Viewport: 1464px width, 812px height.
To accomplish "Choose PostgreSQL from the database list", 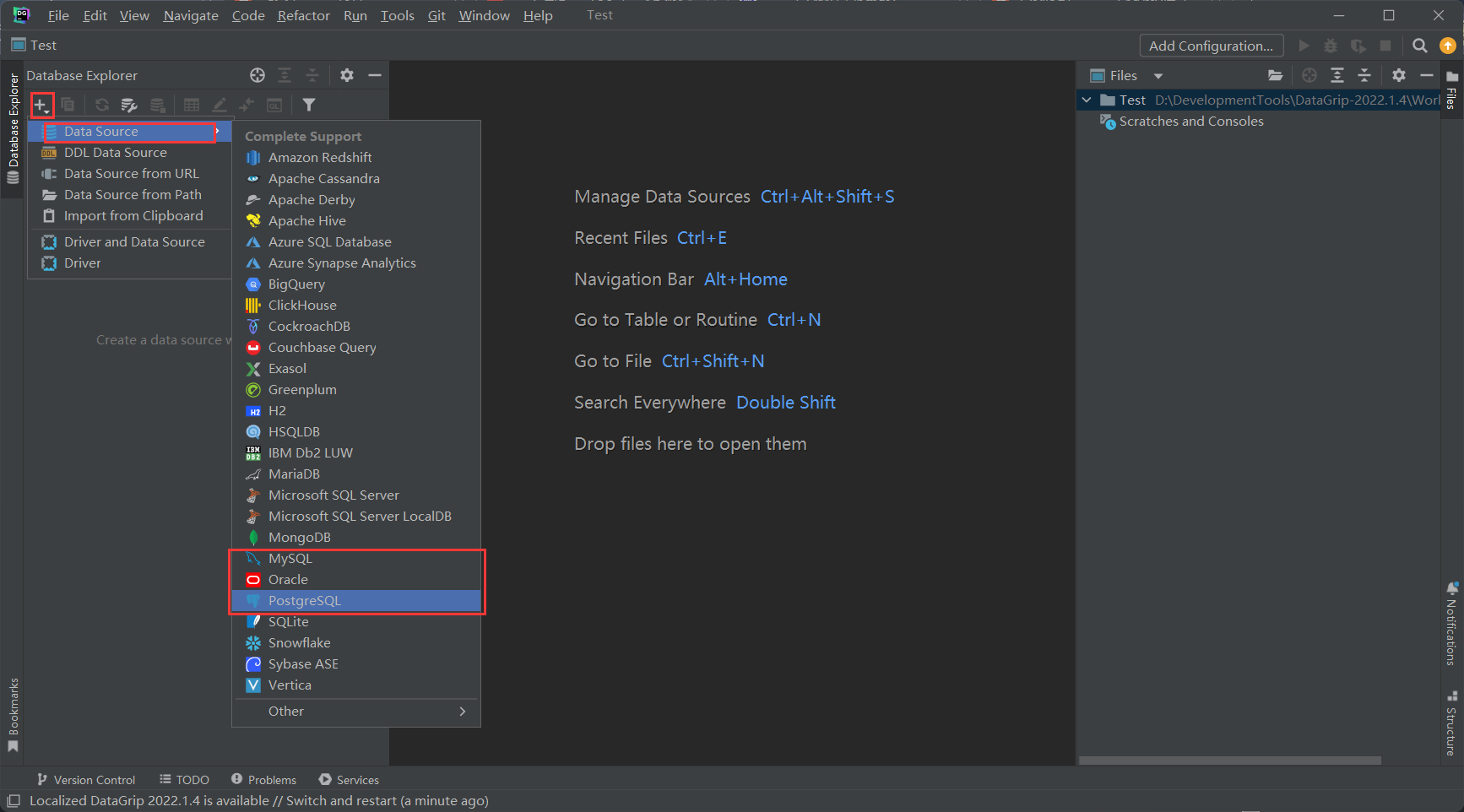I will 356,601.
